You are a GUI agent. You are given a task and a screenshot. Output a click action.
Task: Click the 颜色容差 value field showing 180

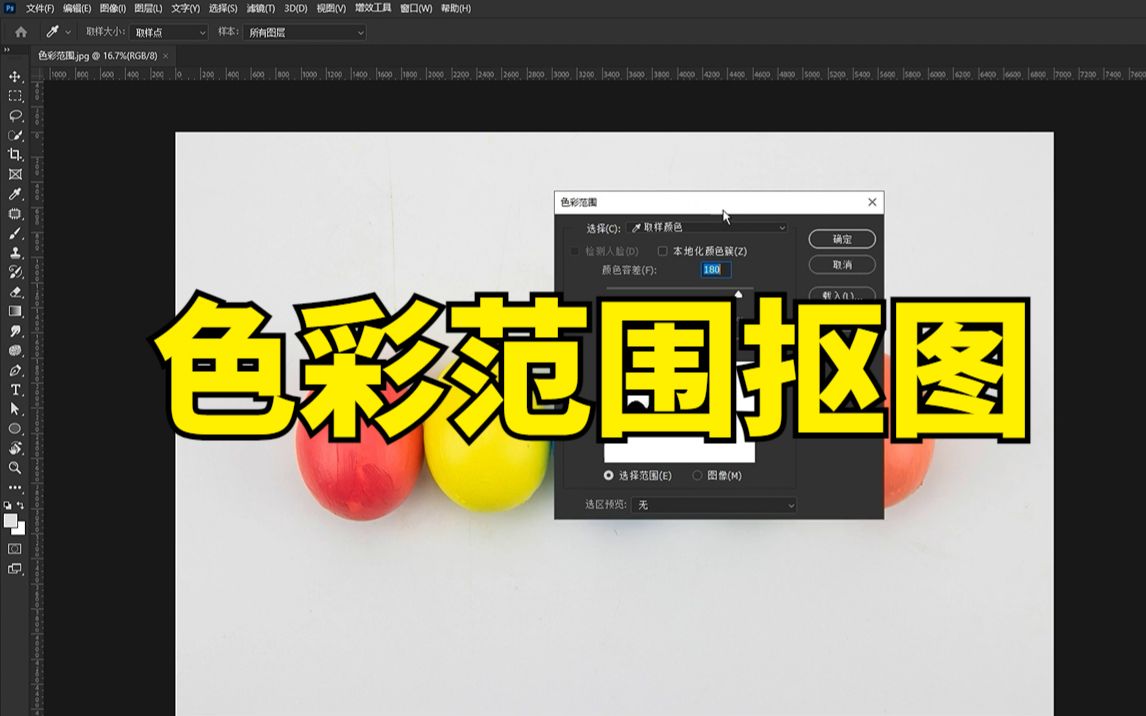(x=716, y=270)
